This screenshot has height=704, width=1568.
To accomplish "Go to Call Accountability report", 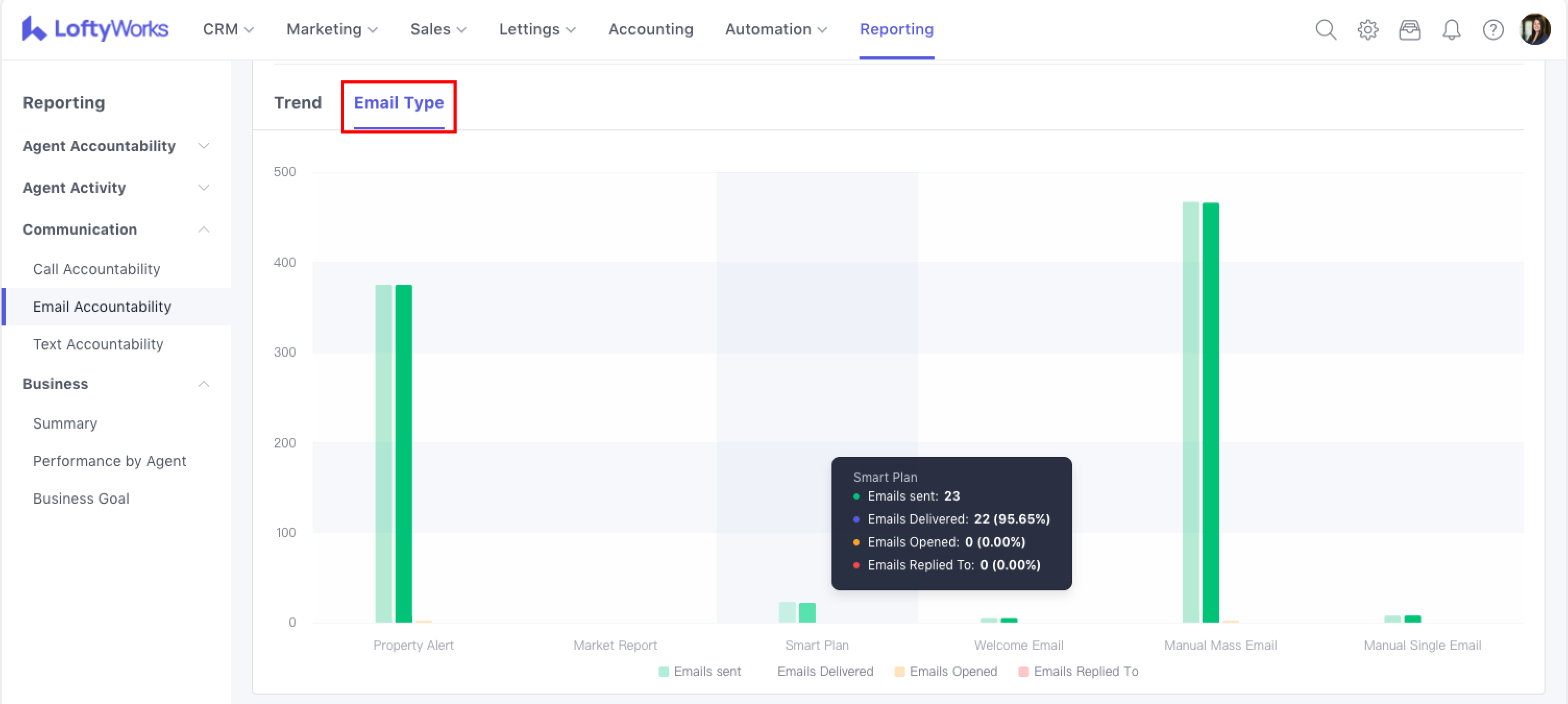I will coord(96,269).
